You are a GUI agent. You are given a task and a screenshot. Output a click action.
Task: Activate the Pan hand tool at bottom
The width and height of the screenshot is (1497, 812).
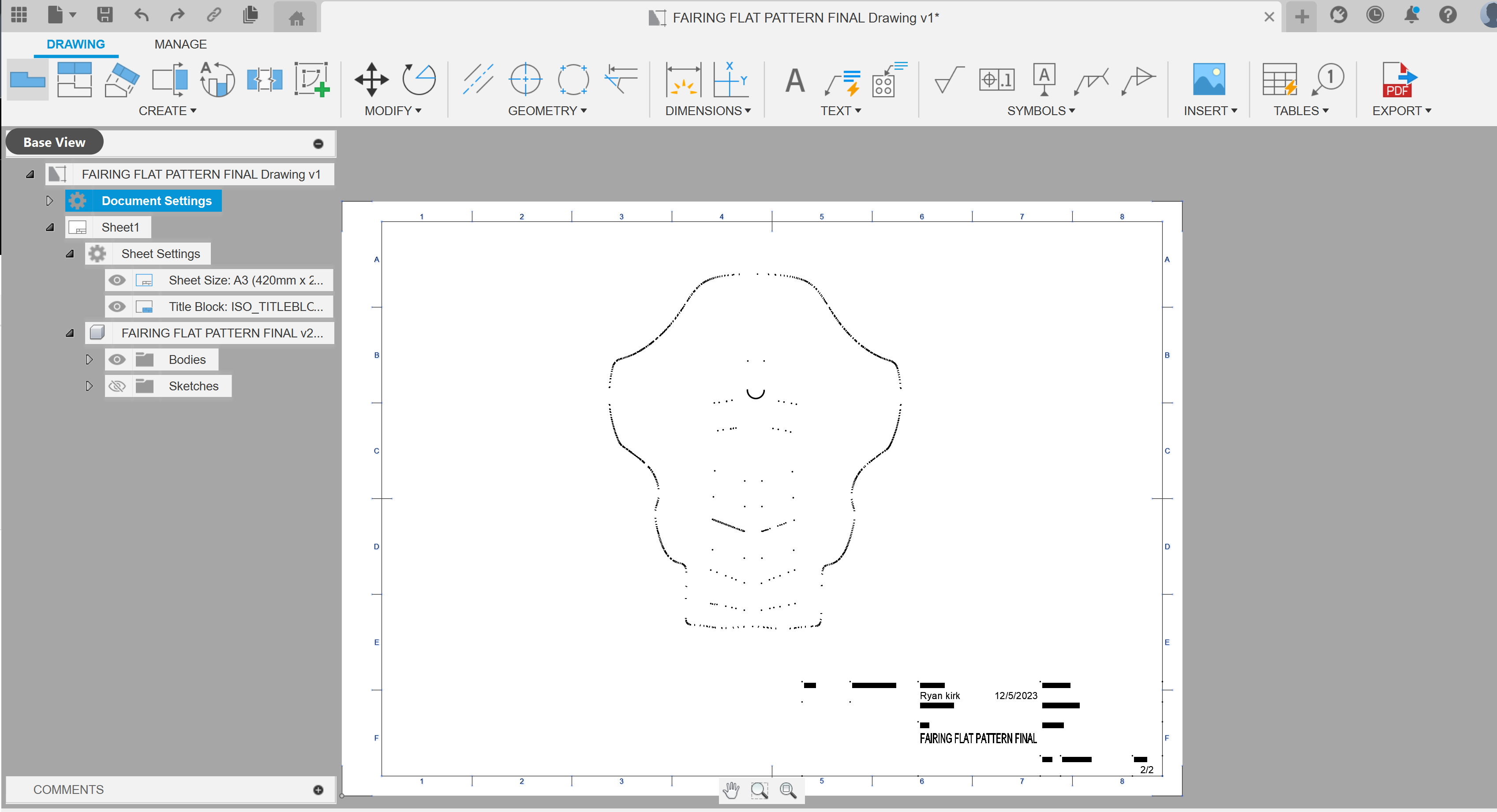tap(730, 790)
